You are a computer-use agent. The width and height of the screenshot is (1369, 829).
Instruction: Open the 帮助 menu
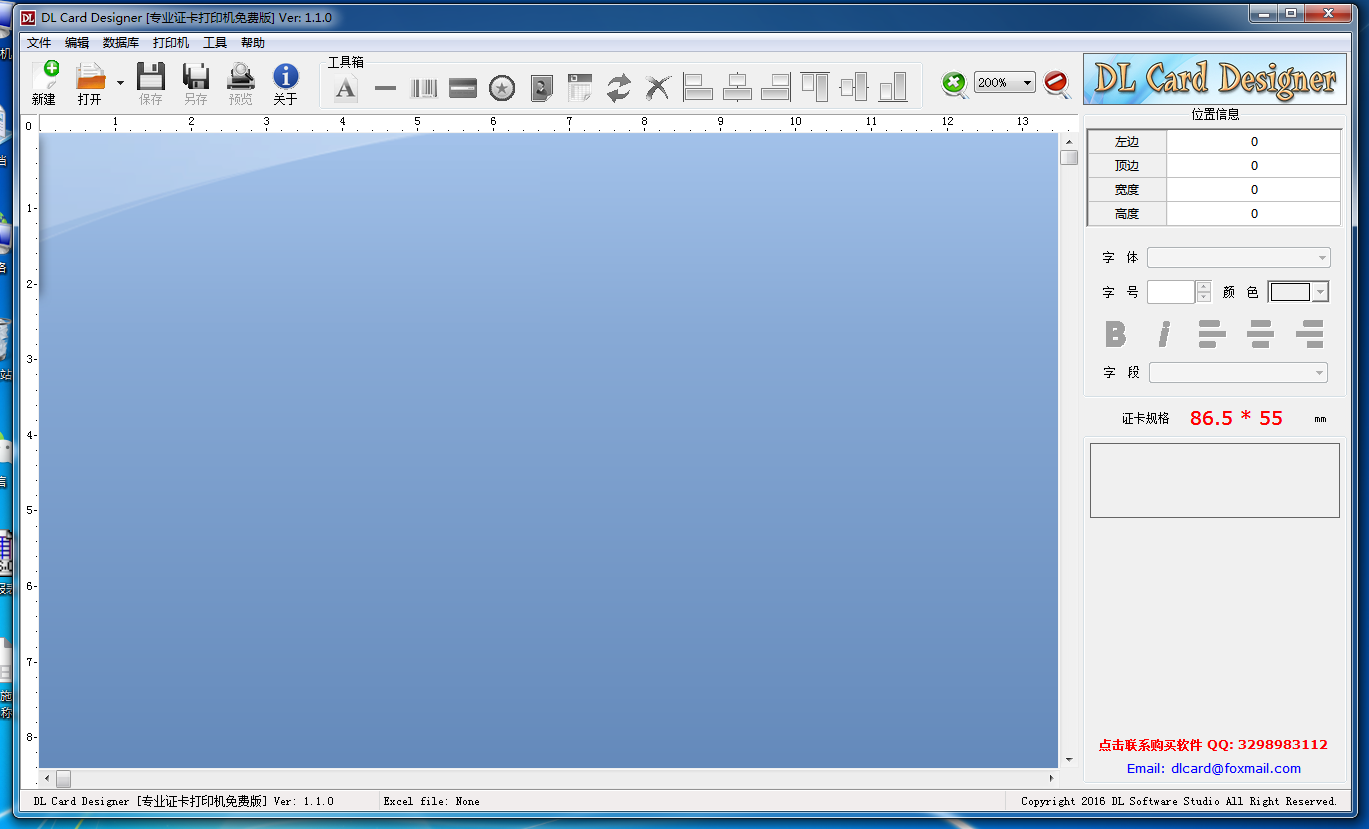click(253, 43)
